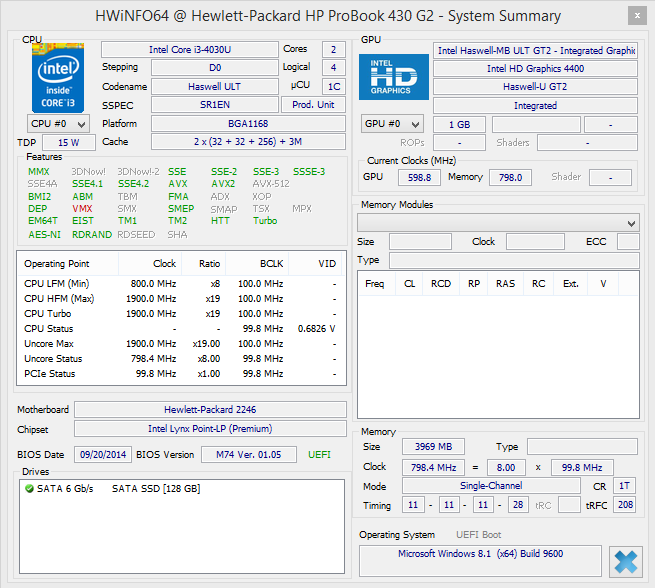Select the CPU HFM (Max) row
The image size is (655, 588).
[181, 299]
